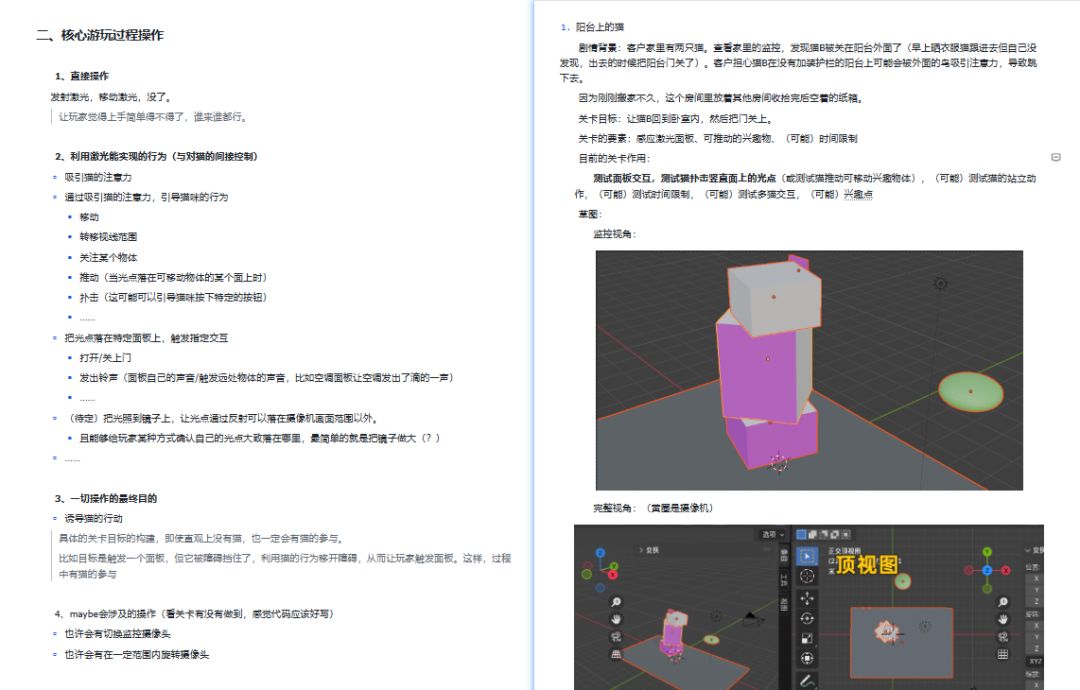Click the heading '二、核心游玩过程操作'
The width and height of the screenshot is (1080, 690).
pyautogui.click(x=100, y=35)
